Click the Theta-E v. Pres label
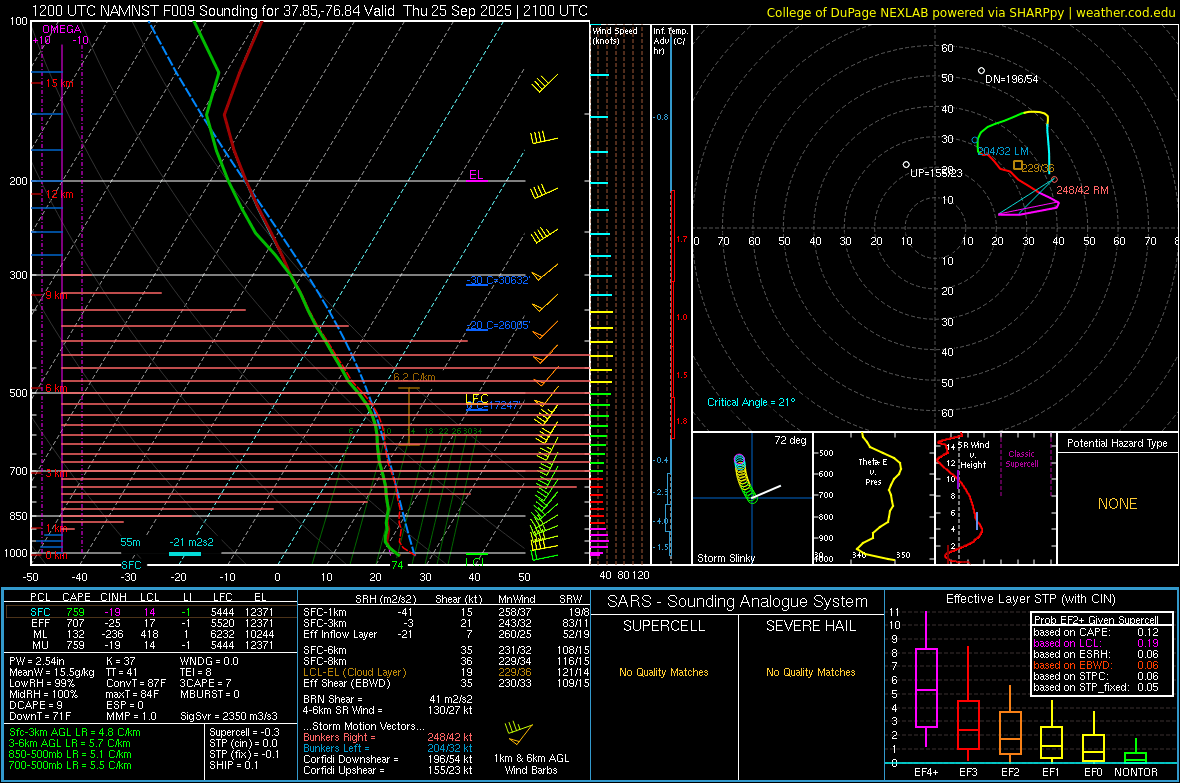Screen dimensions: 1180x783 873,471
